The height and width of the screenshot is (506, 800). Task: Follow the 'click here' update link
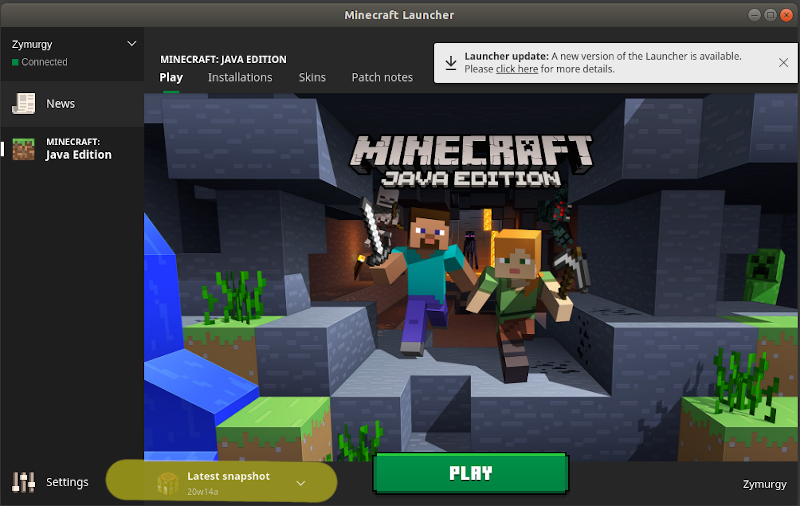[x=517, y=69]
